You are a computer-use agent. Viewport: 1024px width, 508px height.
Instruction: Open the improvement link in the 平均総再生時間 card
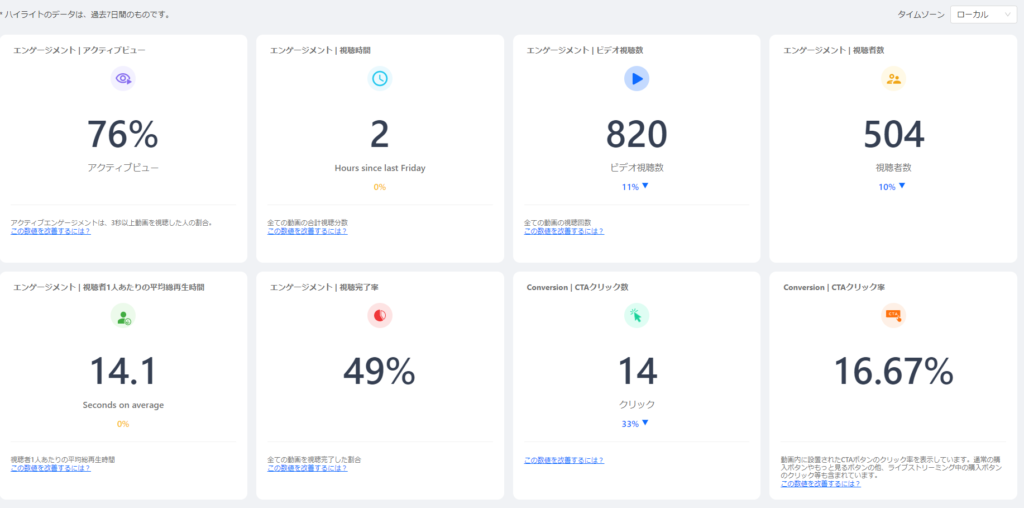coord(50,468)
